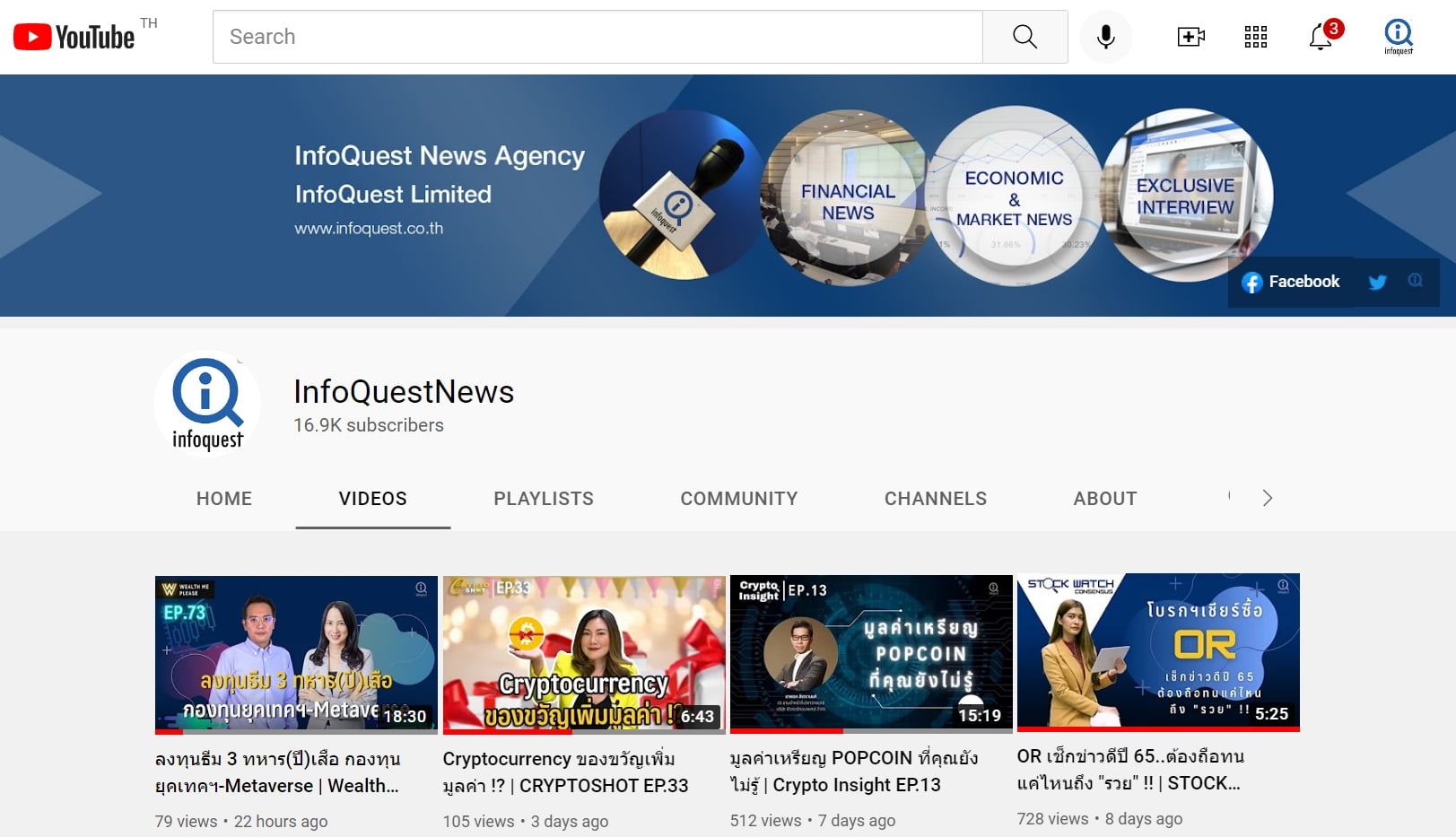The width and height of the screenshot is (1456, 837).
Task: Open the Facebook link on banner
Action: [x=1291, y=282]
